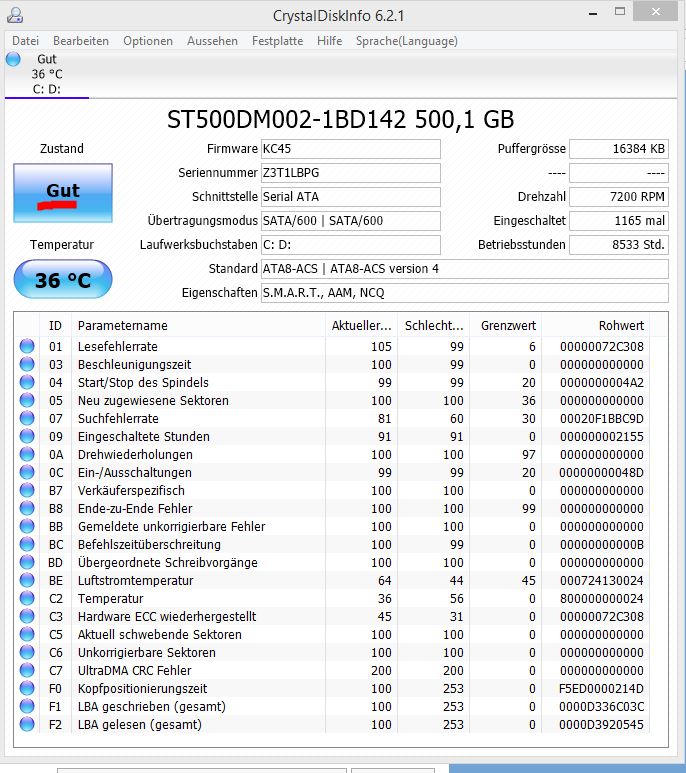Screen dimensions: 686x773
Task: Click the CrystalDiskInfo app icon in title bar
Action: tap(15, 15)
